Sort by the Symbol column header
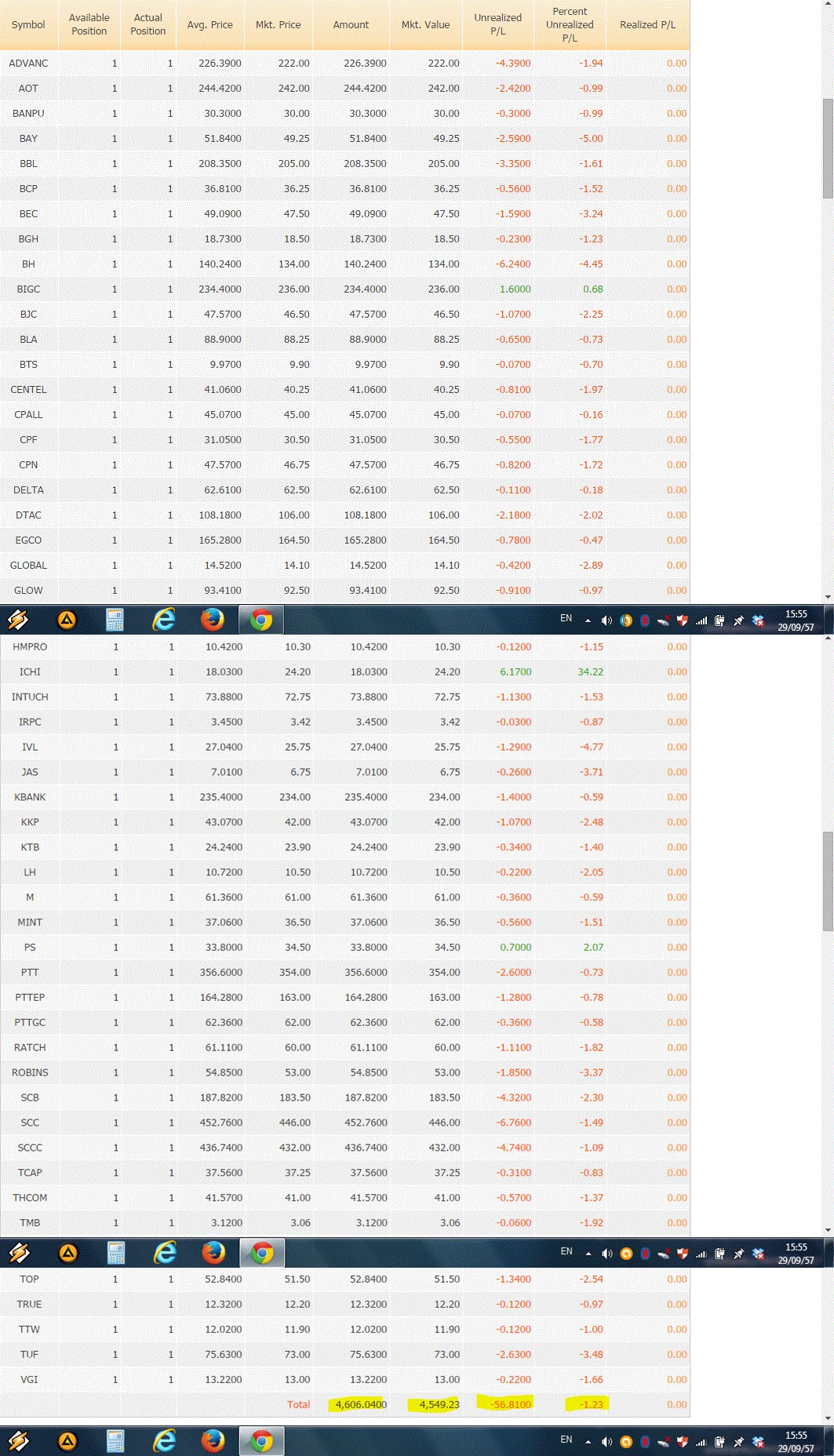Image resolution: width=834 pixels, height=1456 pixels. point(28,25)
